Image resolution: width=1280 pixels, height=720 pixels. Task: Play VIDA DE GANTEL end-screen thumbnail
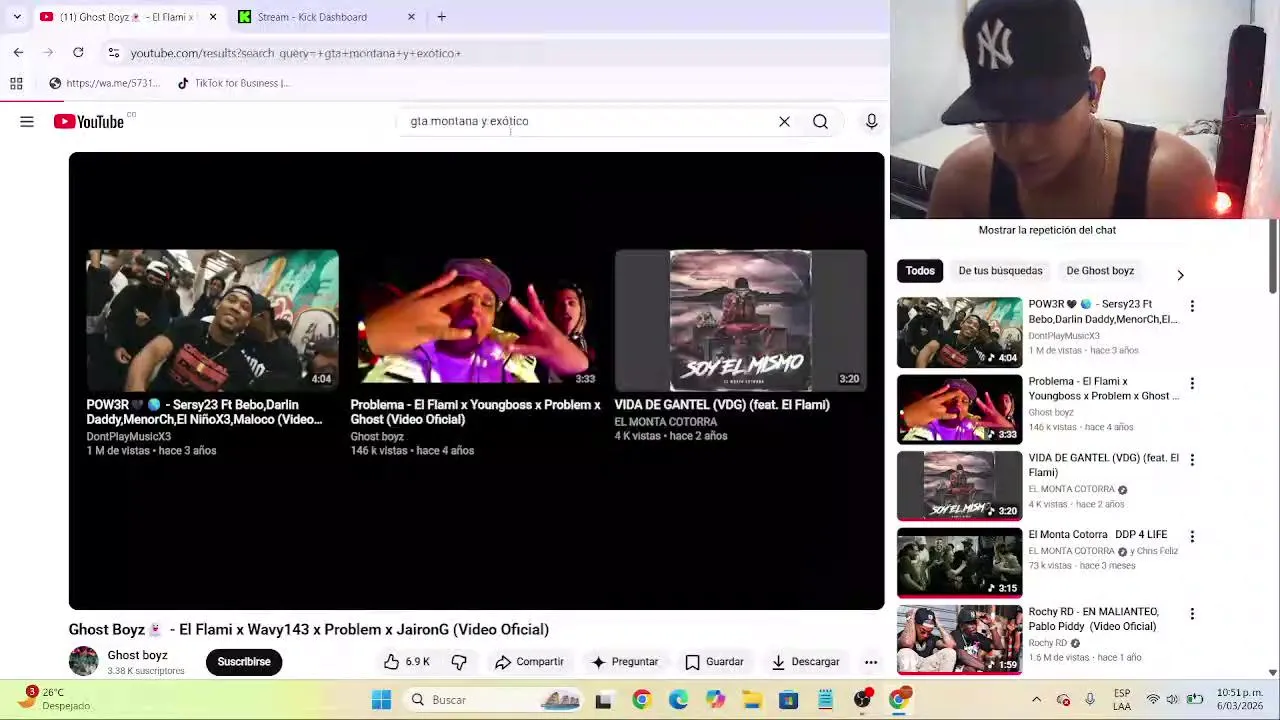(x=740, y=320)
